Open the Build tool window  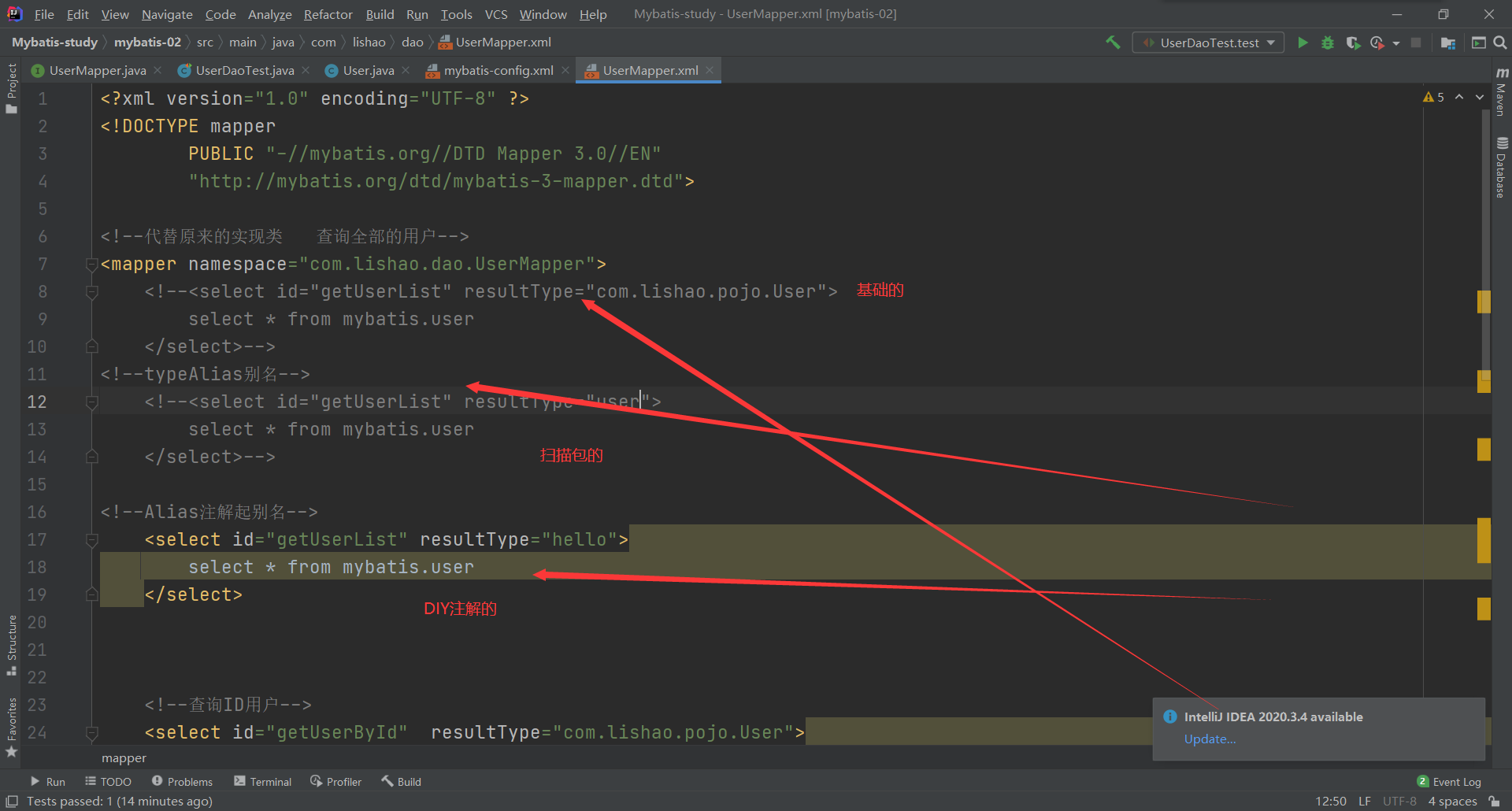(x=402, y=781)
